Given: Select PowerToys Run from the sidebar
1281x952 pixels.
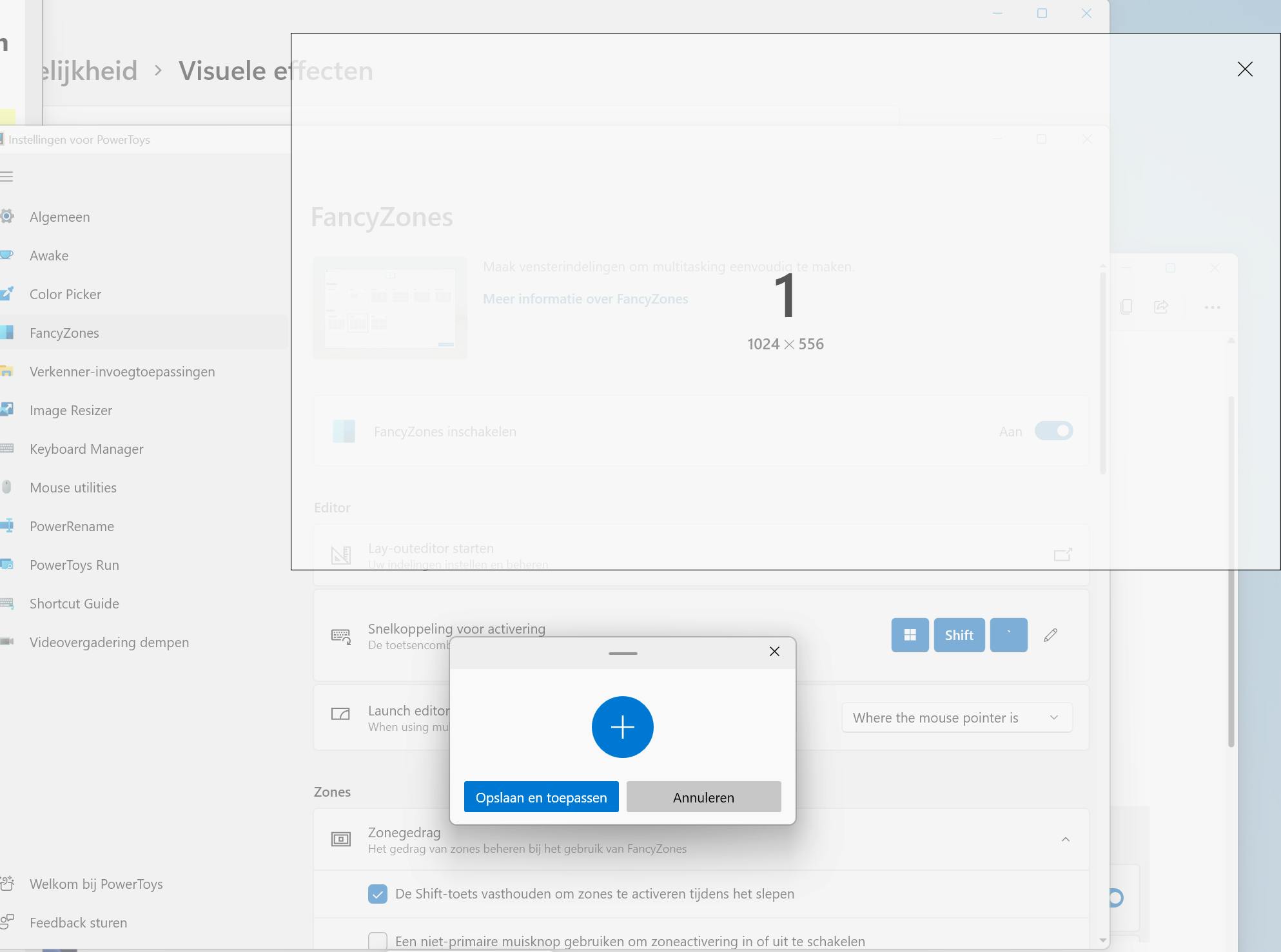Looking at the screenshot, I should 74,565.
